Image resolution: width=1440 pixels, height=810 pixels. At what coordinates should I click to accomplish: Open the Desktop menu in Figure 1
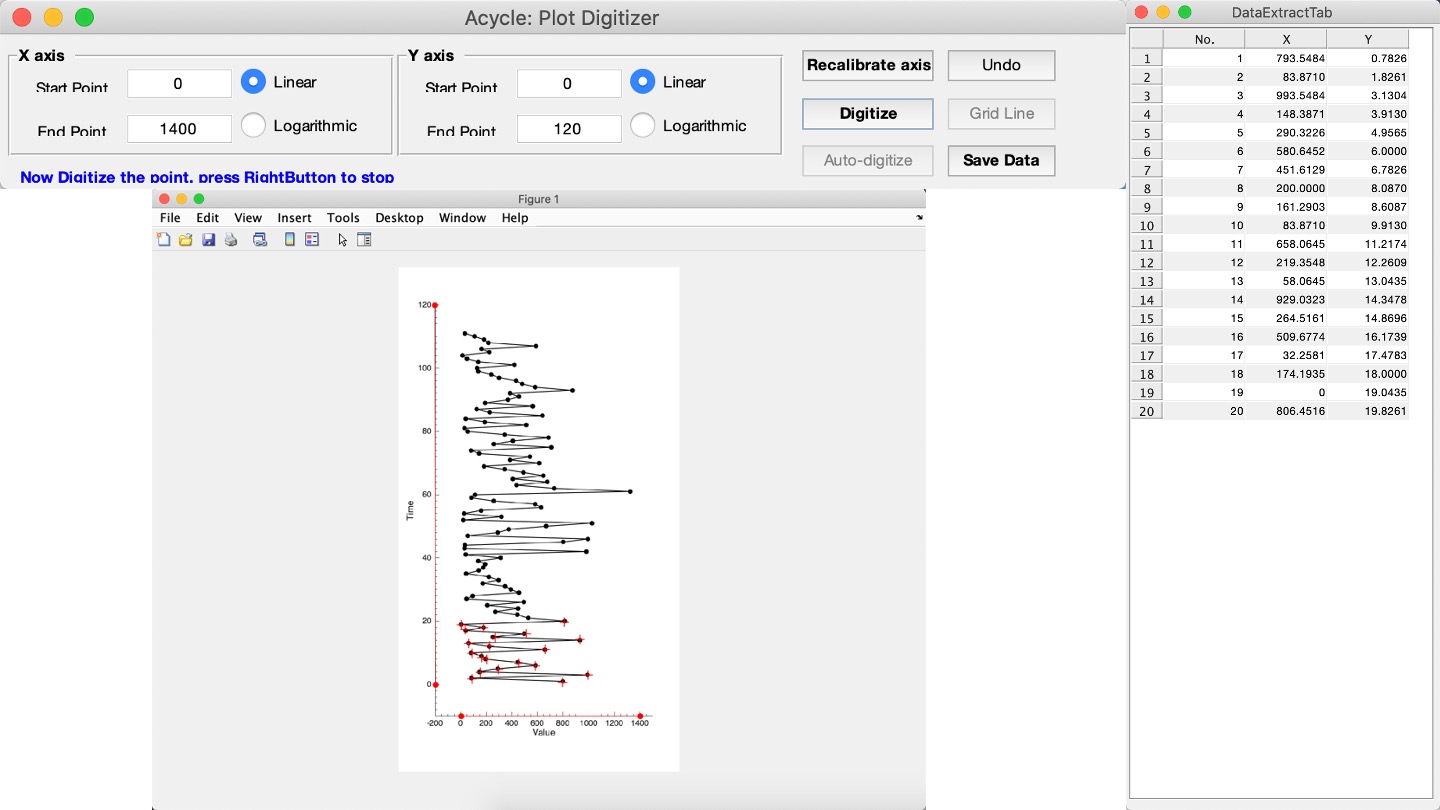[399, 218]
